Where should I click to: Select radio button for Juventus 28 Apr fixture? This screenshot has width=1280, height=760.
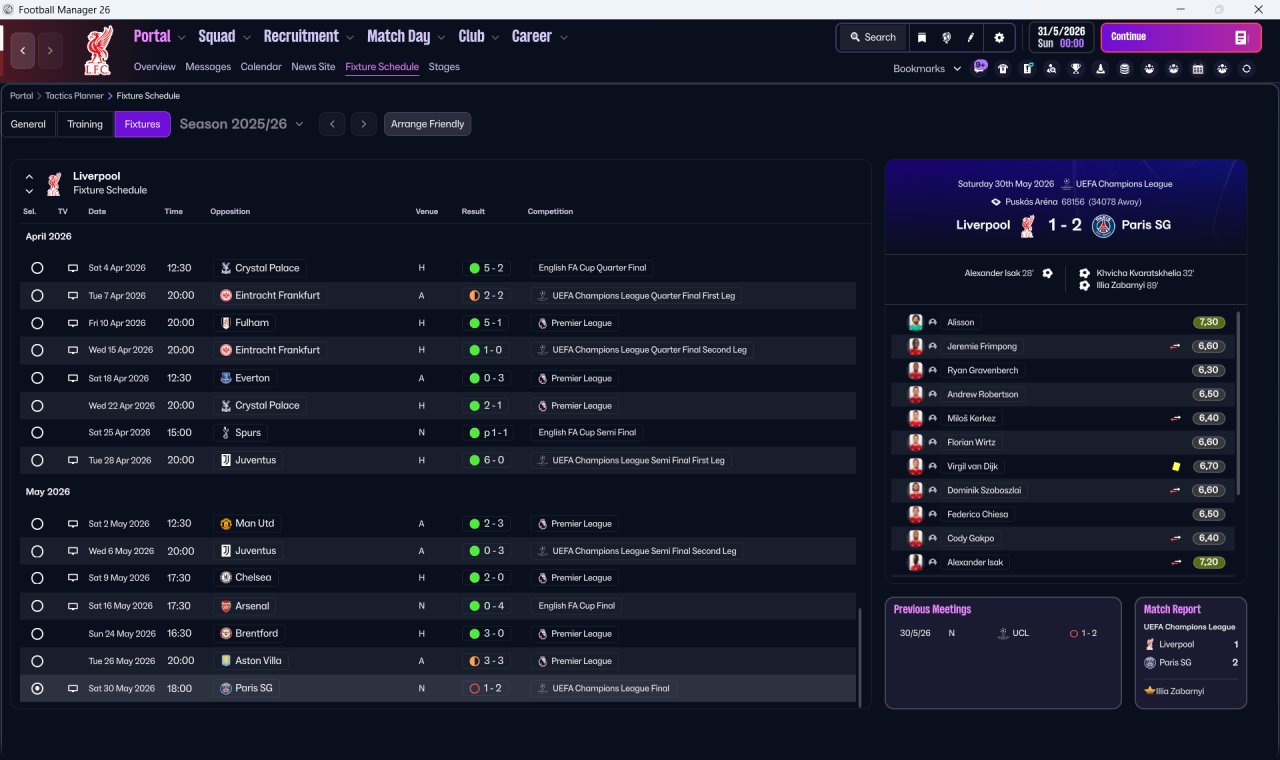(x=37, y=460)
